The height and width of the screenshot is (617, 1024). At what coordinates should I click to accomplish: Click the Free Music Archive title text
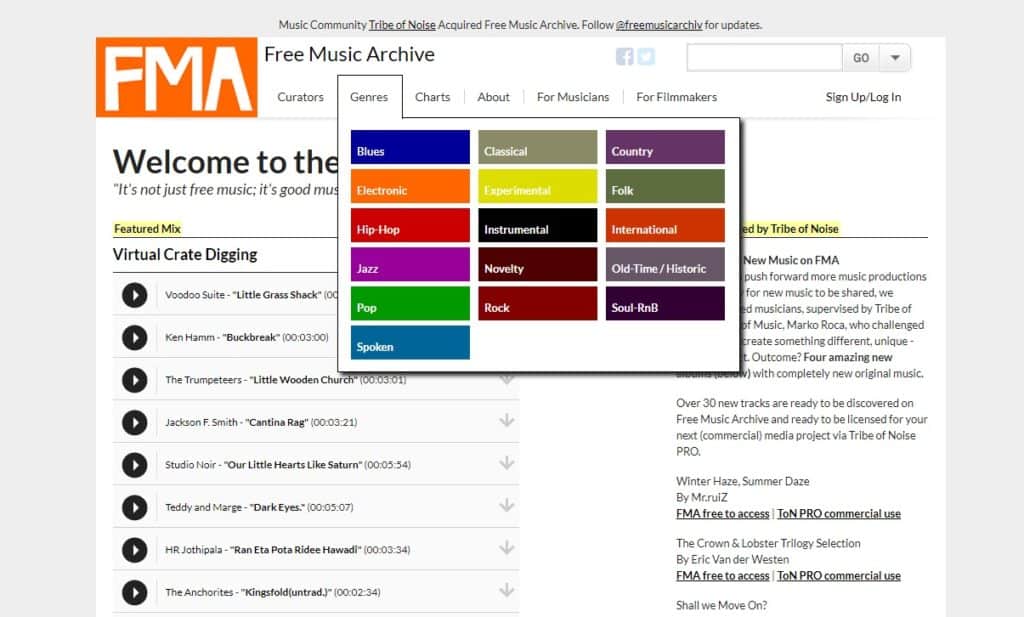pos(349,54)
